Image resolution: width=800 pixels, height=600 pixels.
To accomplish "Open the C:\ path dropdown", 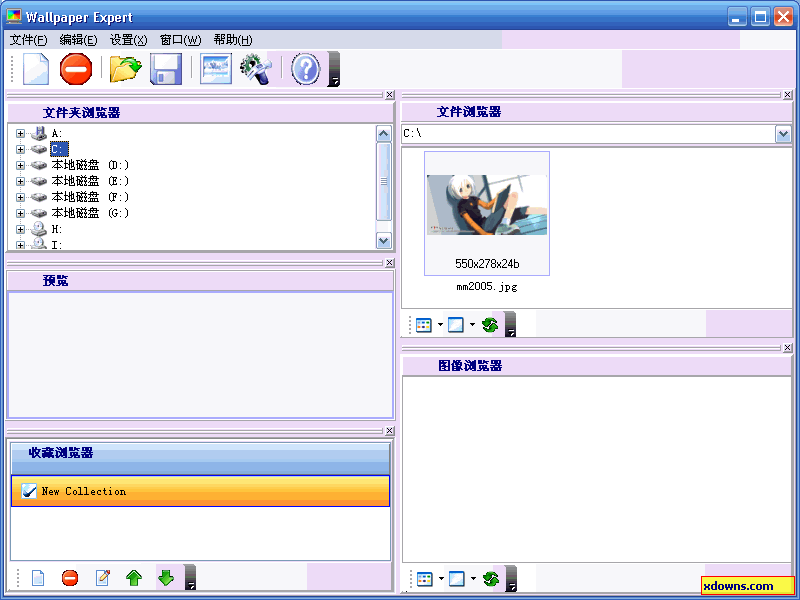I will click(783, 134).
